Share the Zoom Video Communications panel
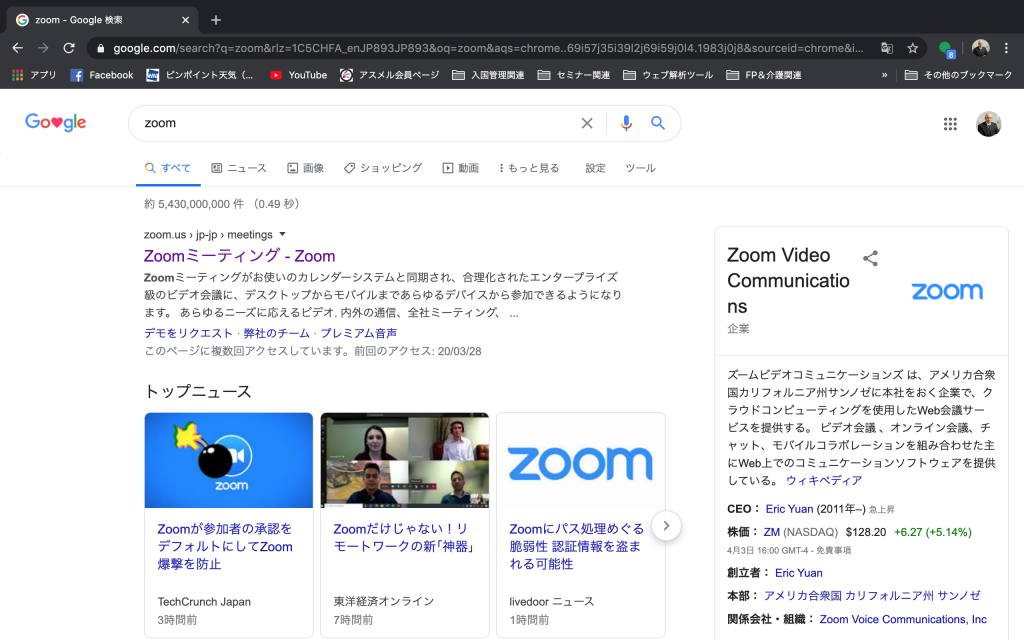Screen dimensions: 1024x640 (x=870, y=259)
